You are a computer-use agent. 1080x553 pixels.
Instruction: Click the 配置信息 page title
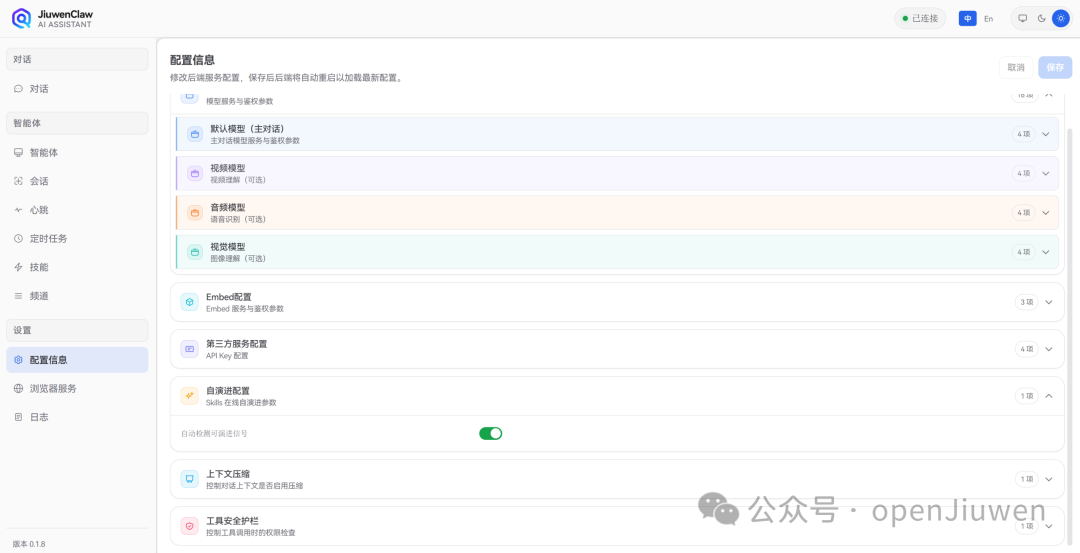coord(192,60)
